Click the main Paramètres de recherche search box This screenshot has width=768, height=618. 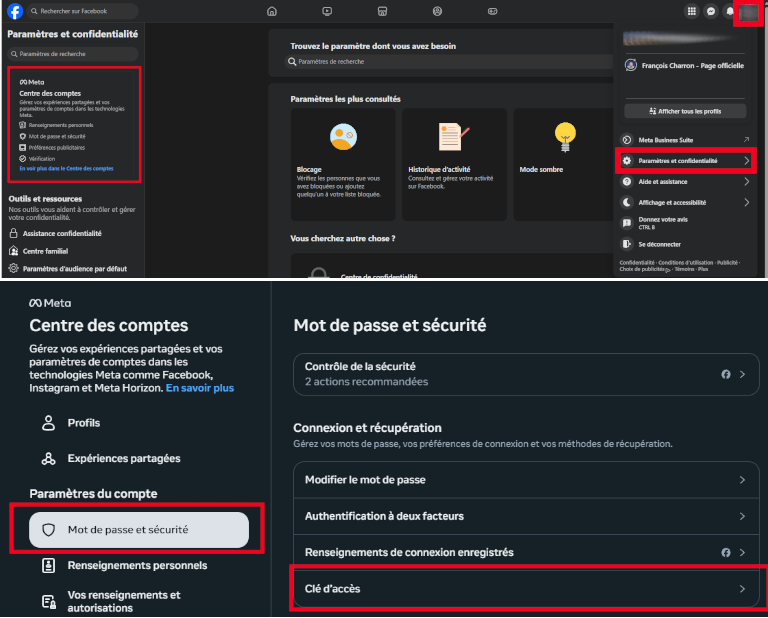coord(448,62)
